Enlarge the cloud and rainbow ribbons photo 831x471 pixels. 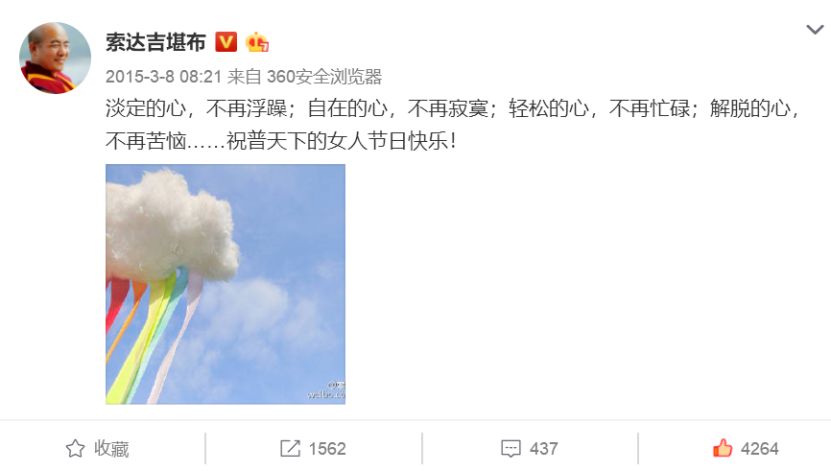tap(225, 284)
